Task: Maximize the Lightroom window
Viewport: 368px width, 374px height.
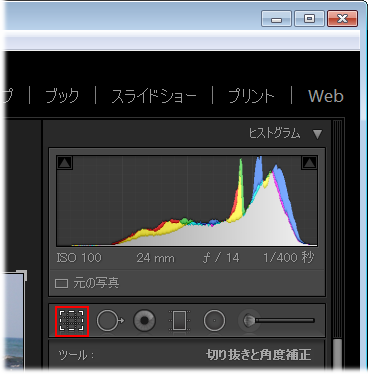Action: pos(309,19)
